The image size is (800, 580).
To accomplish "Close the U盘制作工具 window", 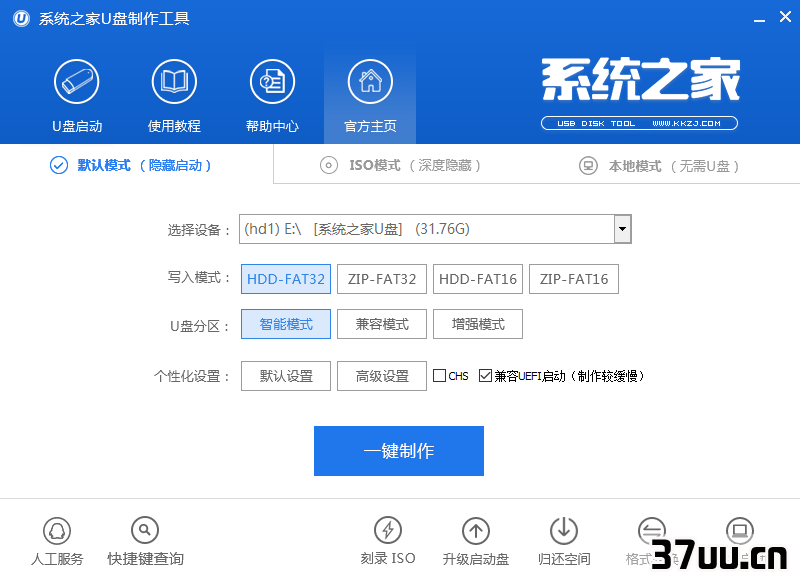I will coord(785,17).
